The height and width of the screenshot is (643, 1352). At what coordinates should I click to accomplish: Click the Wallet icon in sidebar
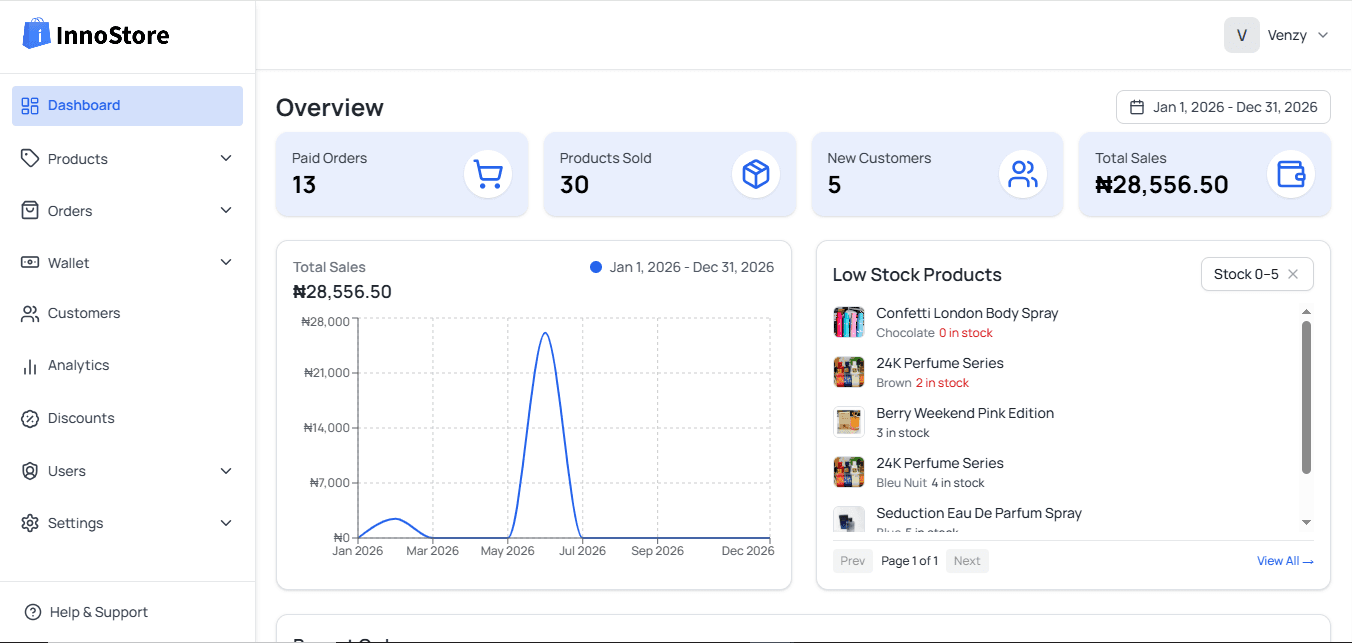tap(30, 263)
